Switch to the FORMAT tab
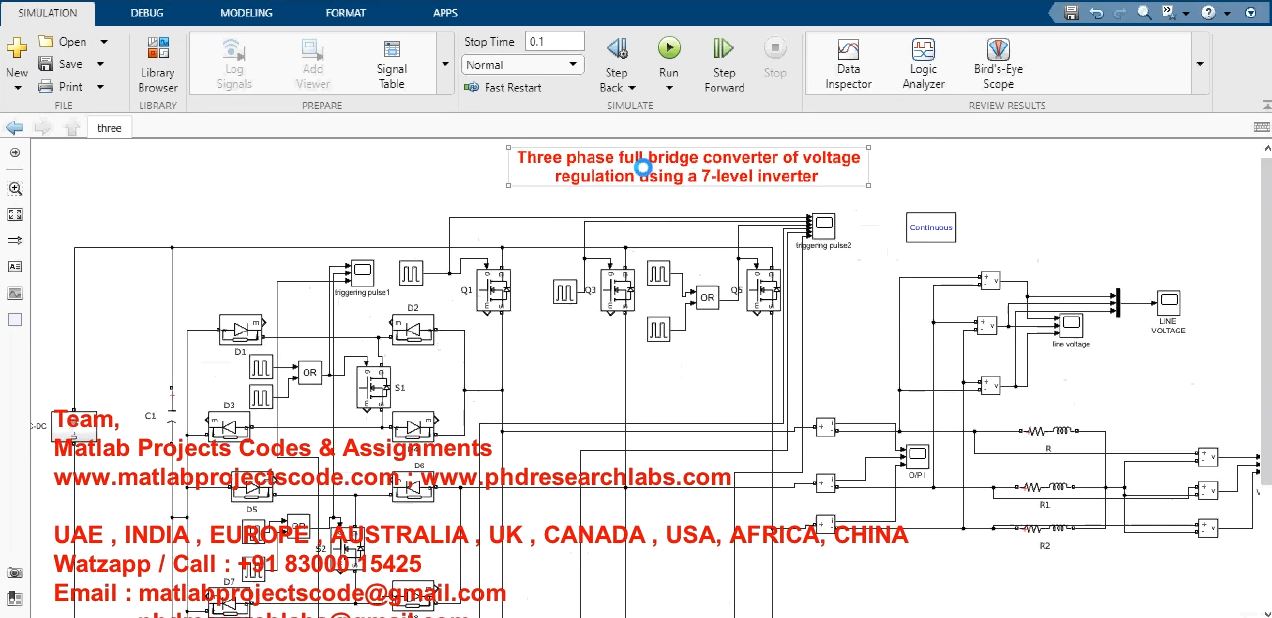The height and width of the screenshot is (618, 1272). coord(346,13)
